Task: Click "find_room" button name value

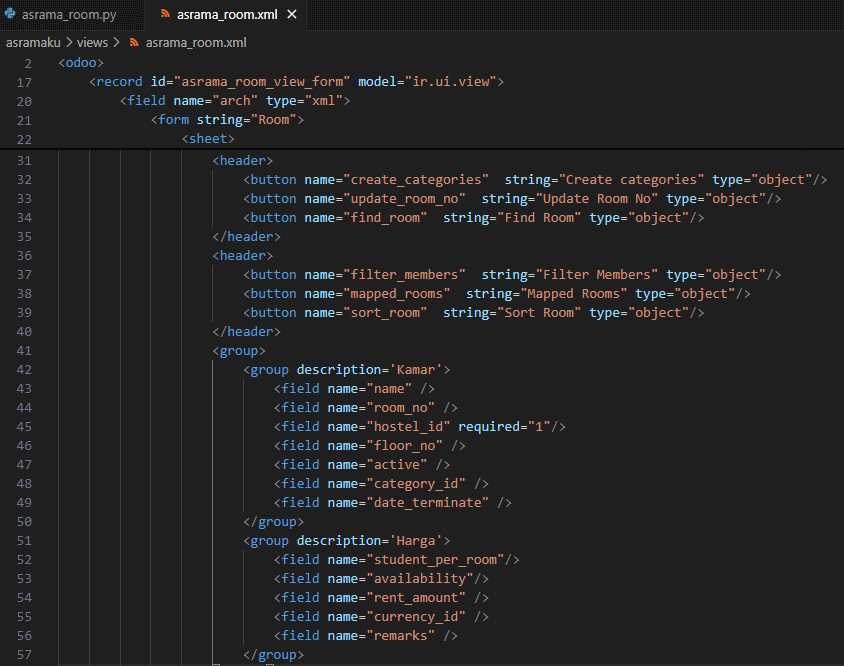Action: click(385, 218)
